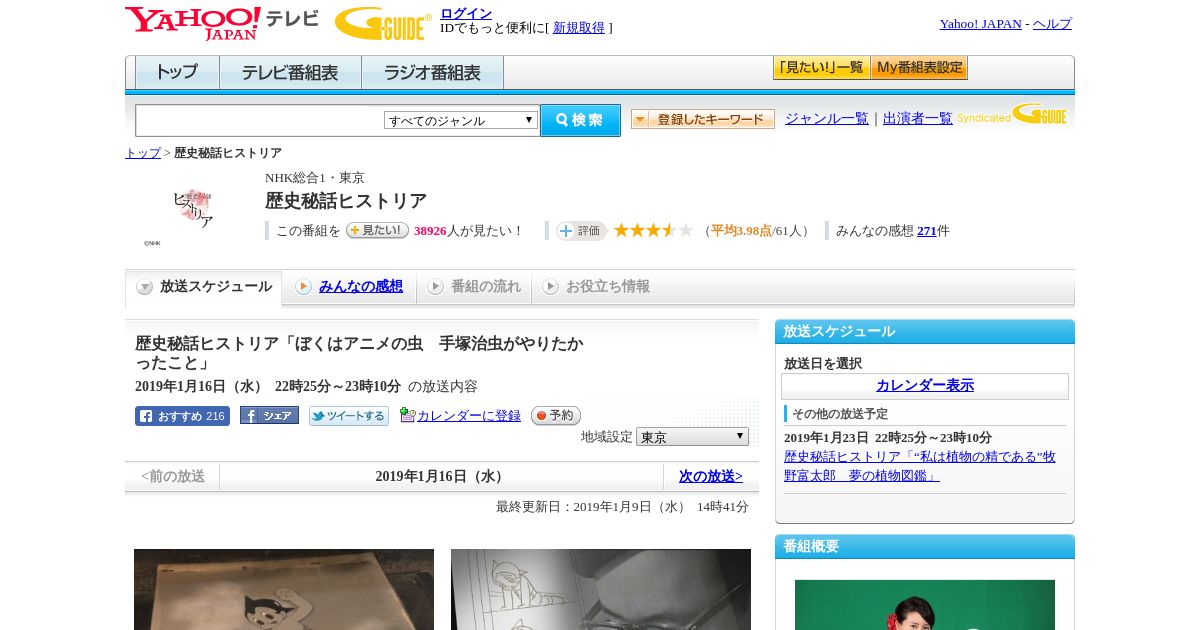Click the 評価 plus rating button

coord(581,231)
